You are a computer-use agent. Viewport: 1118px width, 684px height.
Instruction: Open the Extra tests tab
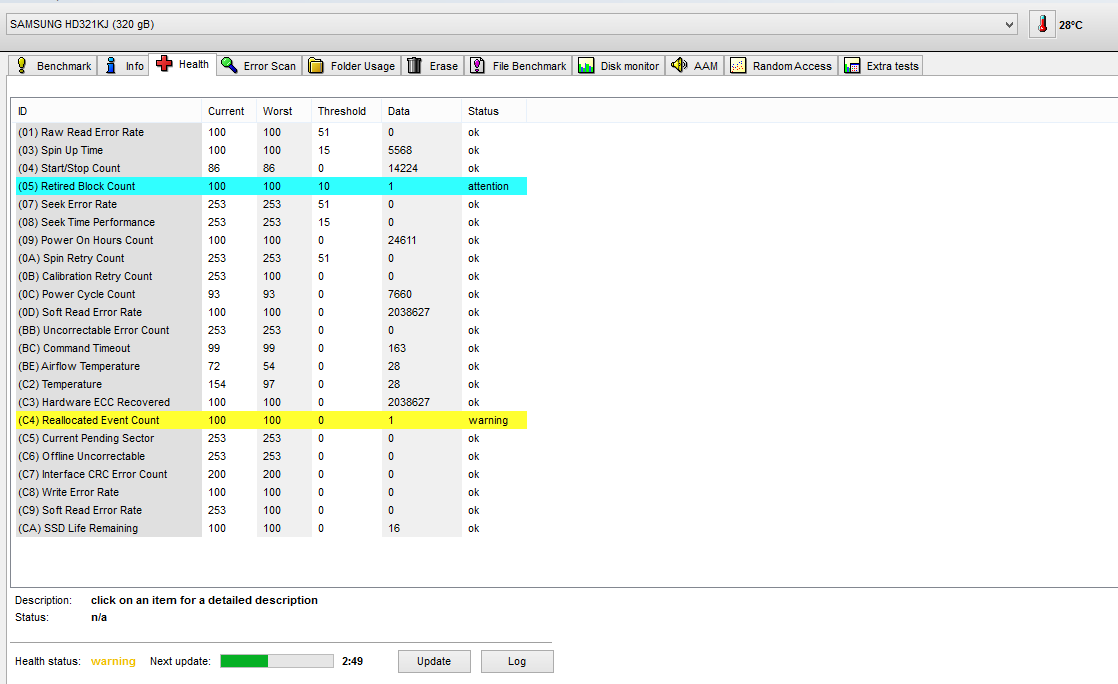point(881,66)
